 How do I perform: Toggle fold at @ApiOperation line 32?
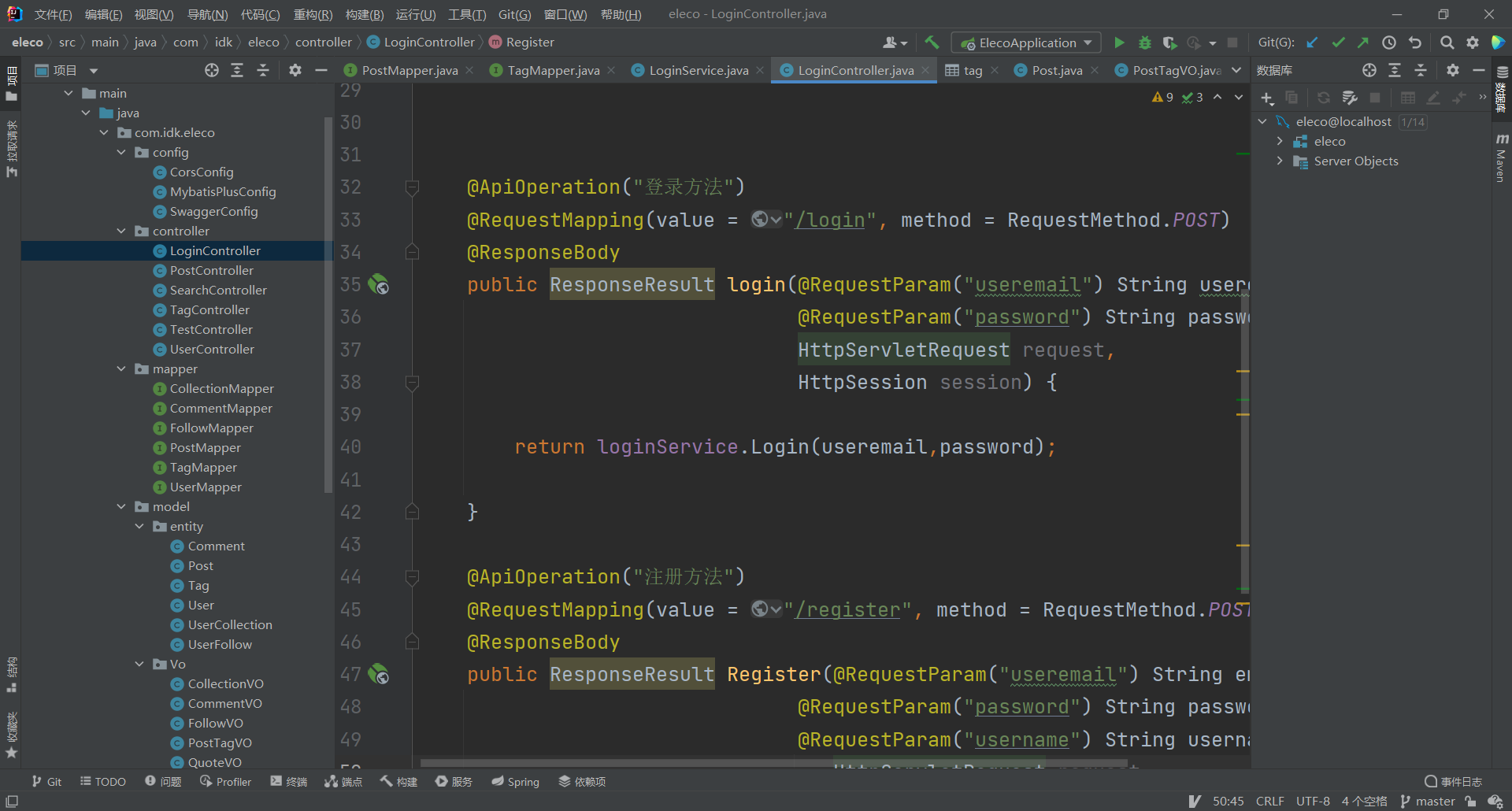(x=412, y=187)
